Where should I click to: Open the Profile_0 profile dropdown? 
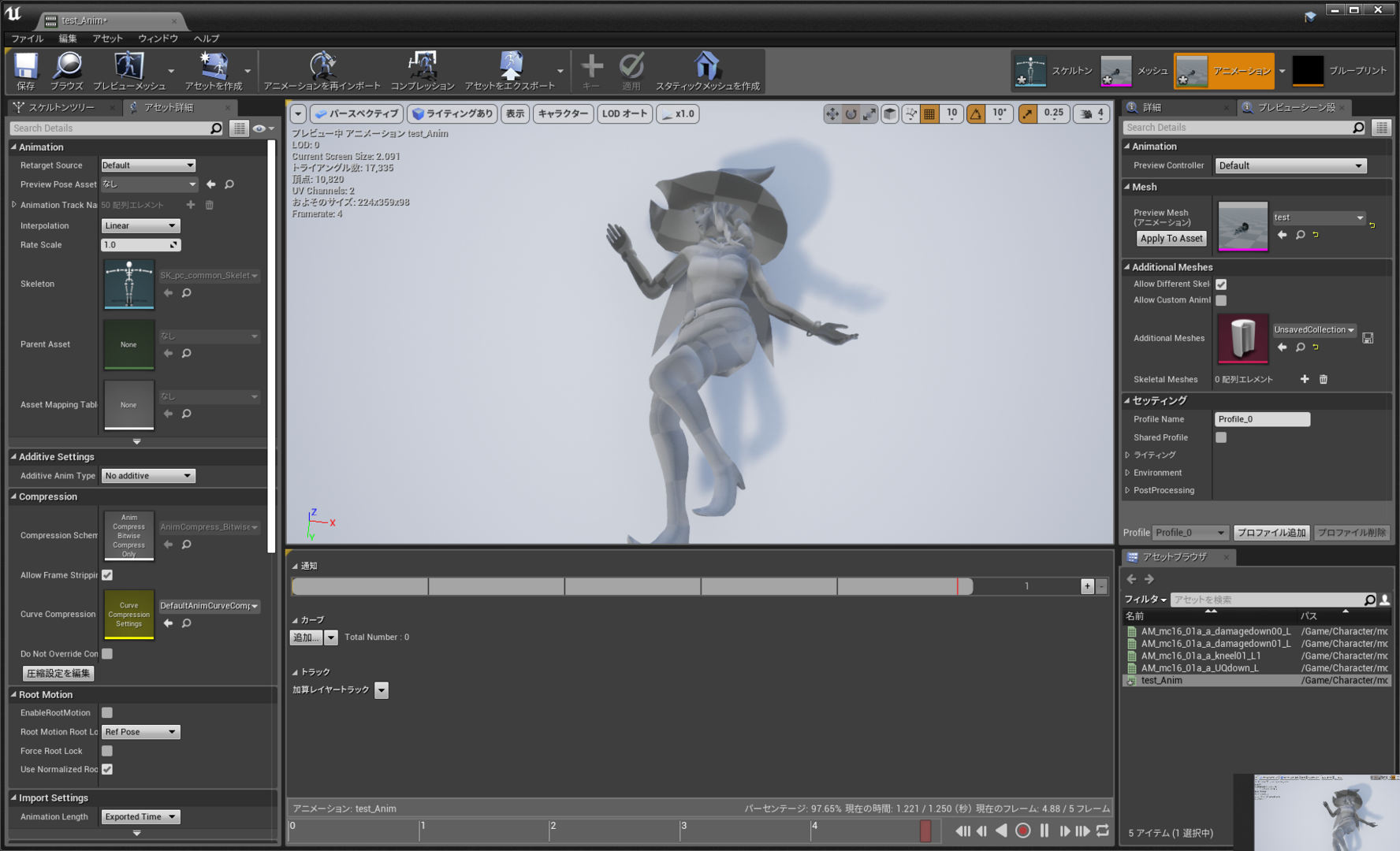point(1190,533)
